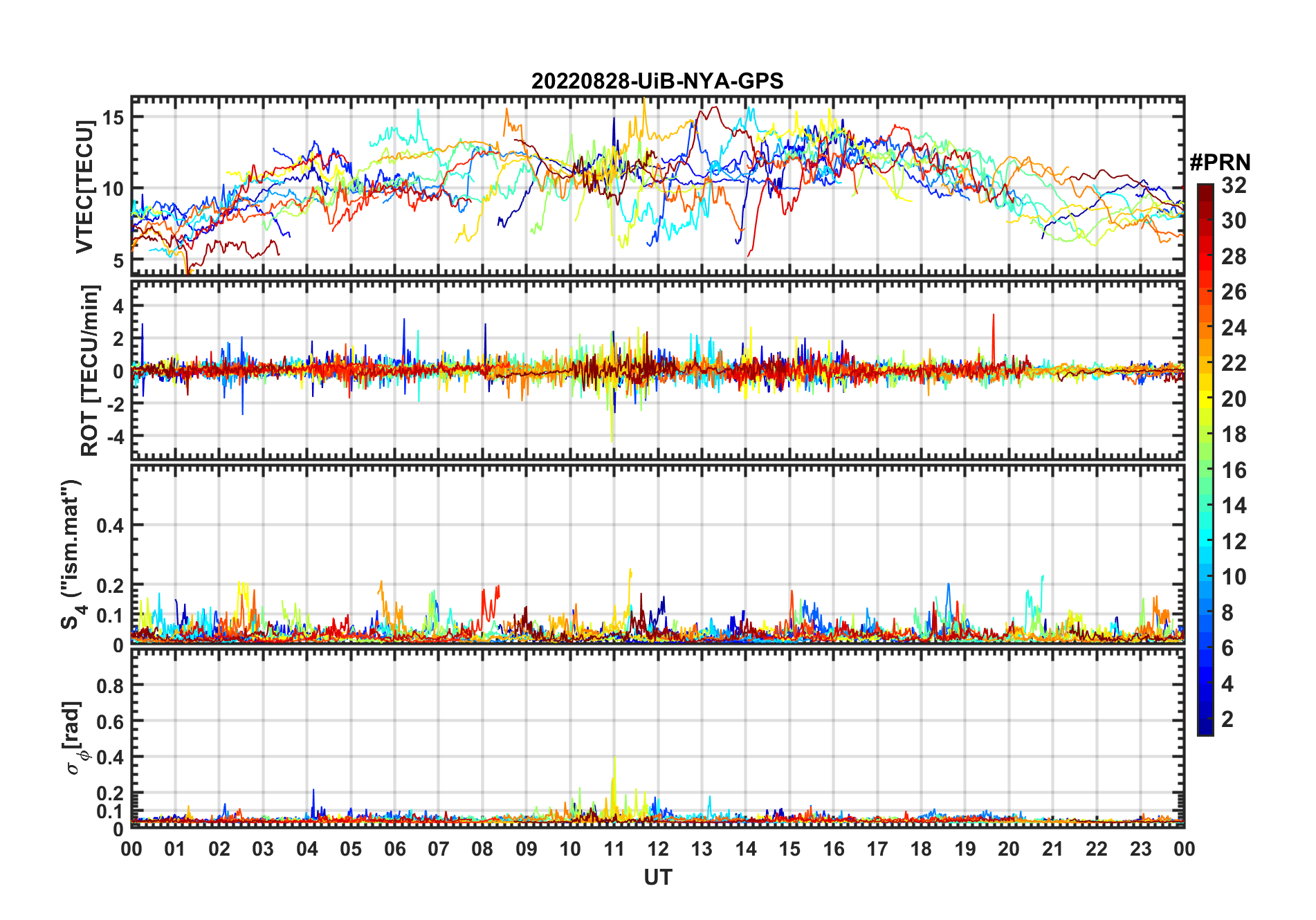
Task: Click x-axis hour tick label 15
Action: coord(789,849)
